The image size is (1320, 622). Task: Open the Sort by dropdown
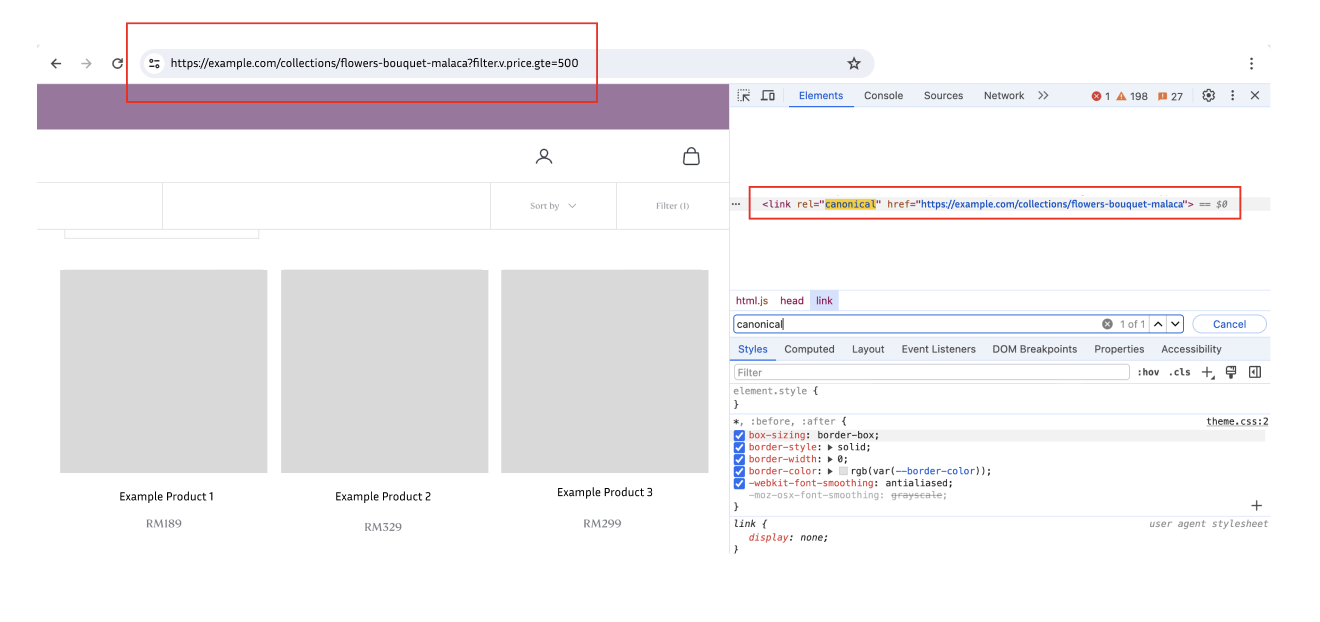point(553,206)
